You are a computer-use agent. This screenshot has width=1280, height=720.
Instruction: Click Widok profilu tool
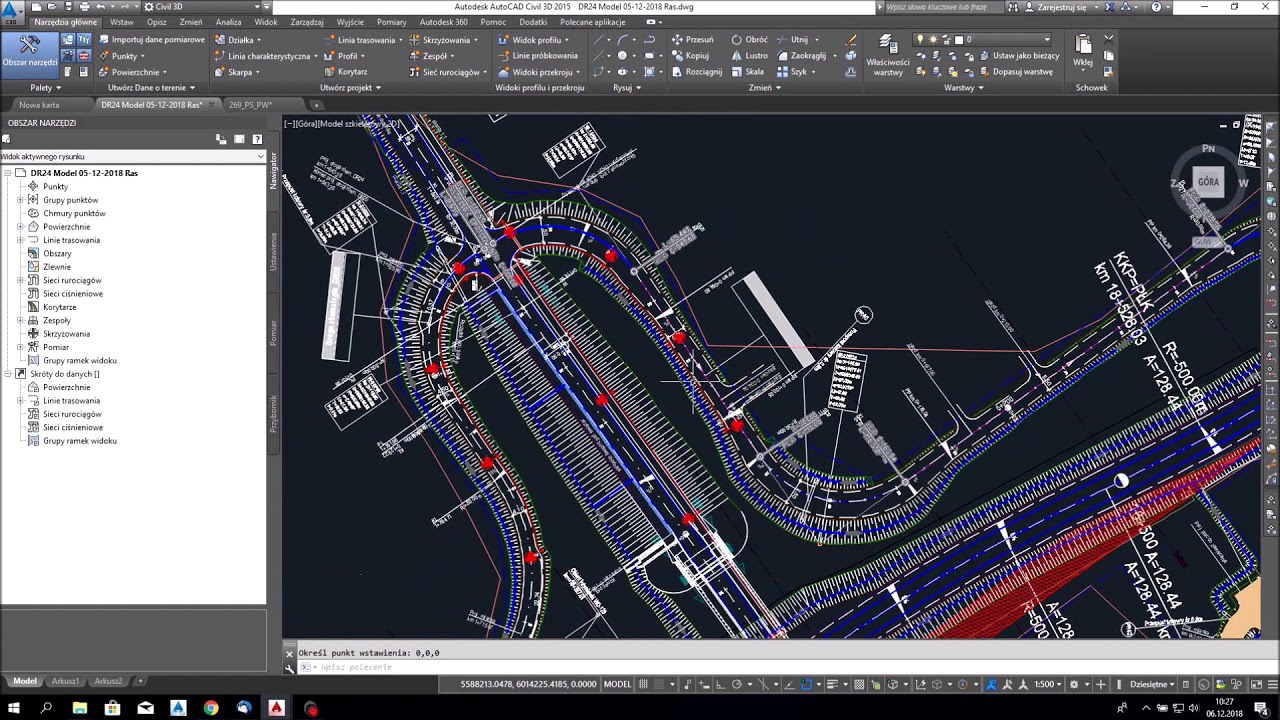click(x=534, y=40)
